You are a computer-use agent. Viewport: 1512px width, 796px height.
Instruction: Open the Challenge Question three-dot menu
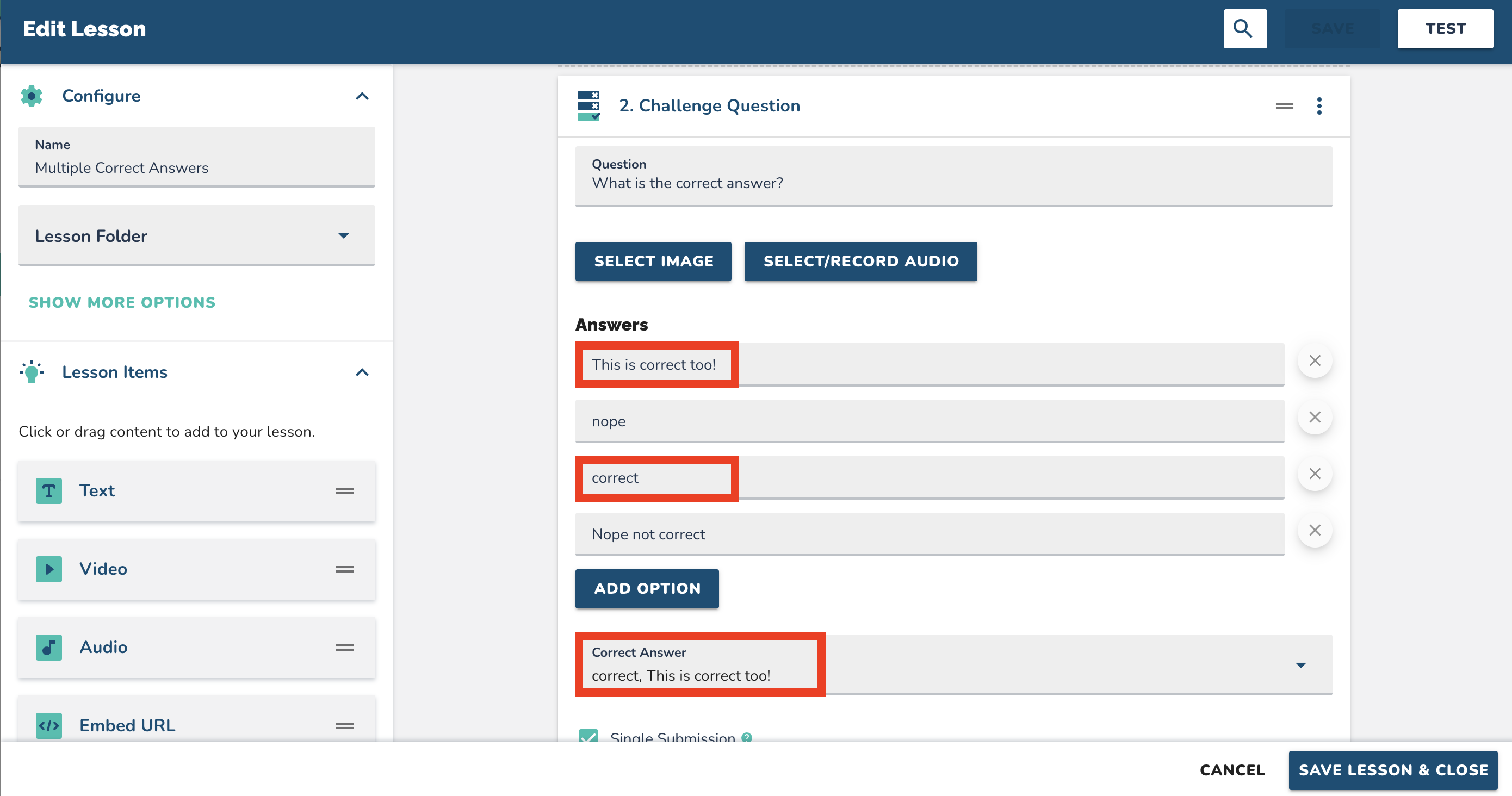[1319, 106]
